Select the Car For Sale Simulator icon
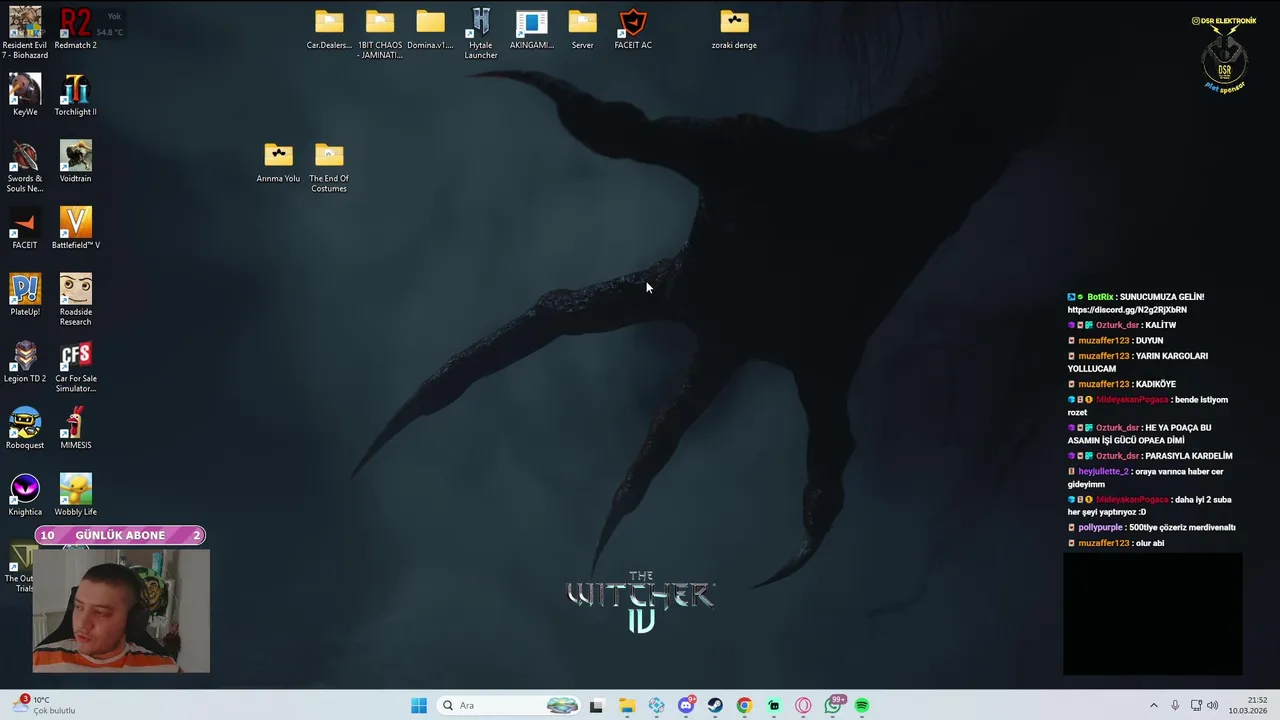1280x720 pixels. pyautogui.click(x=76, y=367)
